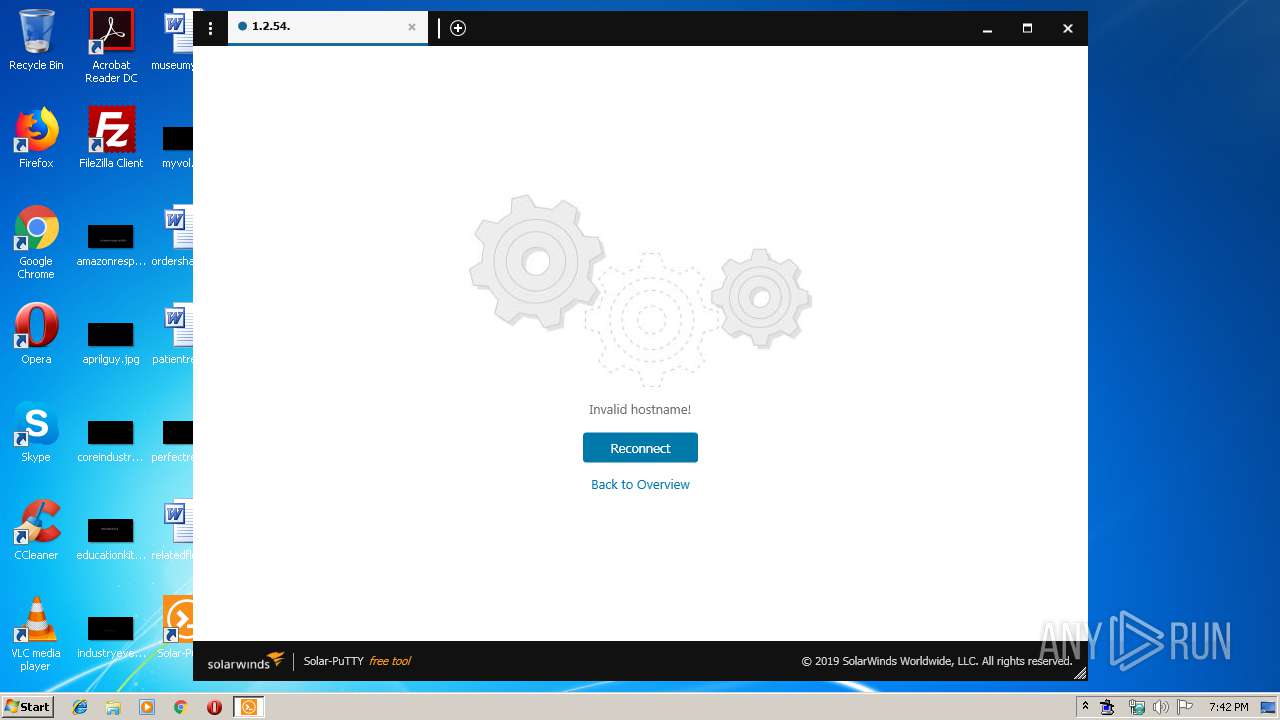Select the educationkit... desktop file
The height and width of the screenshot is (720, 1280).
pyautogui.click(x=111, y=539)
